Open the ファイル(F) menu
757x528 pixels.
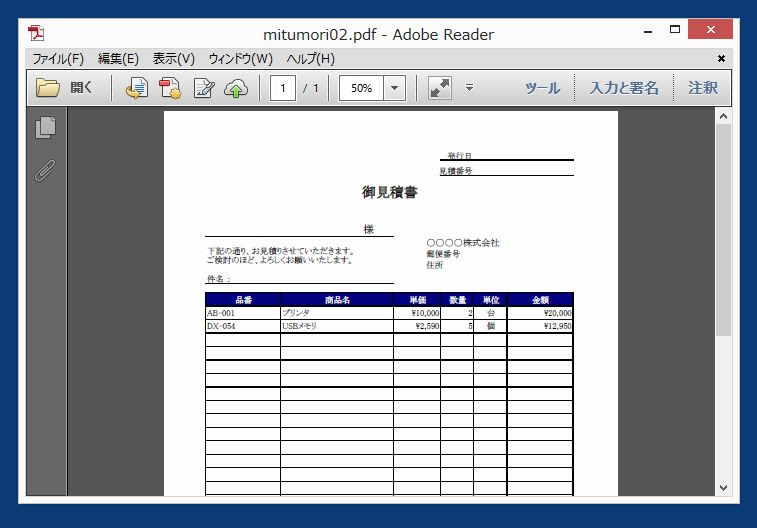click(58, 59)
